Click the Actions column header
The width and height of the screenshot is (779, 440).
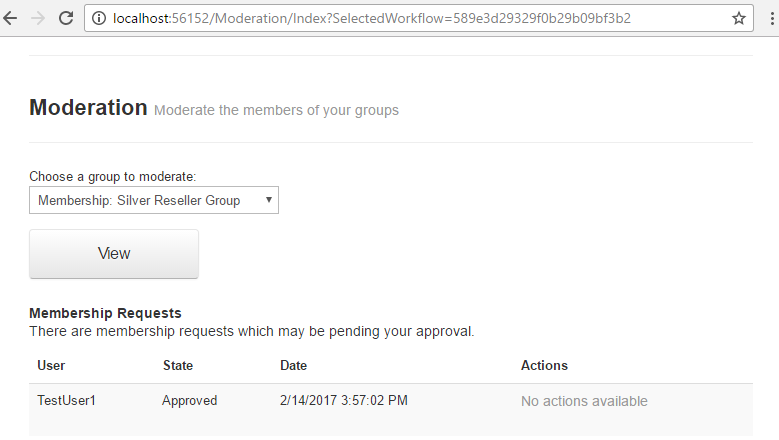[544, 365]
